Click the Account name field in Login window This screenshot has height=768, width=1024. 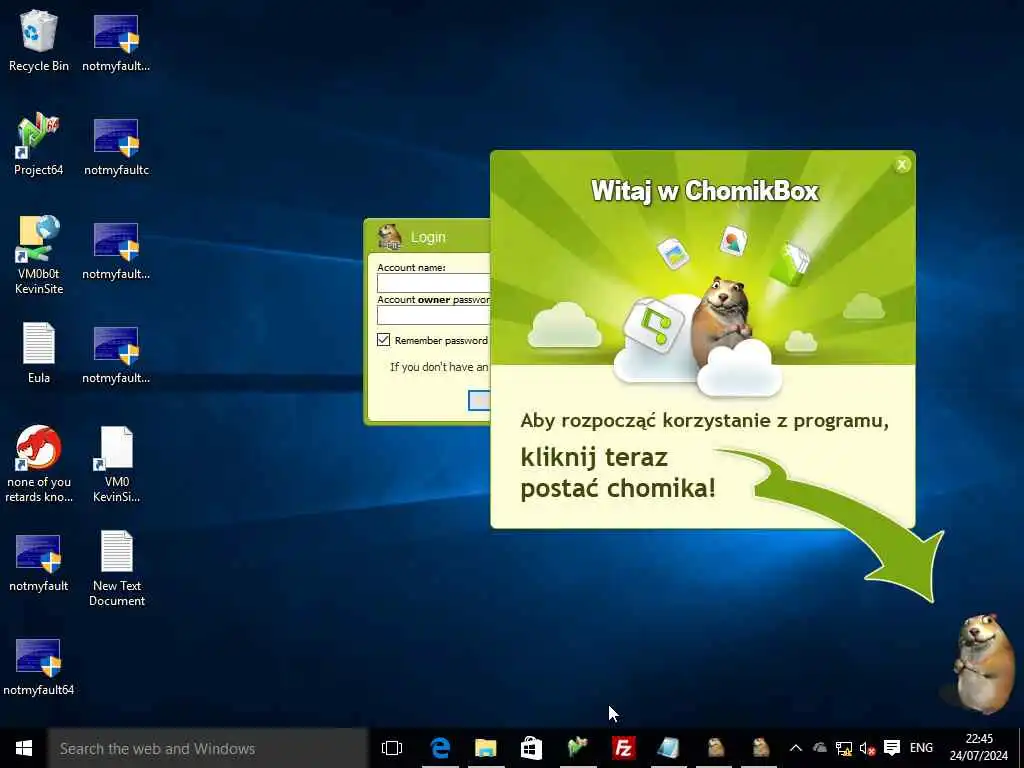pyautogui.click(x=433, y=283)
